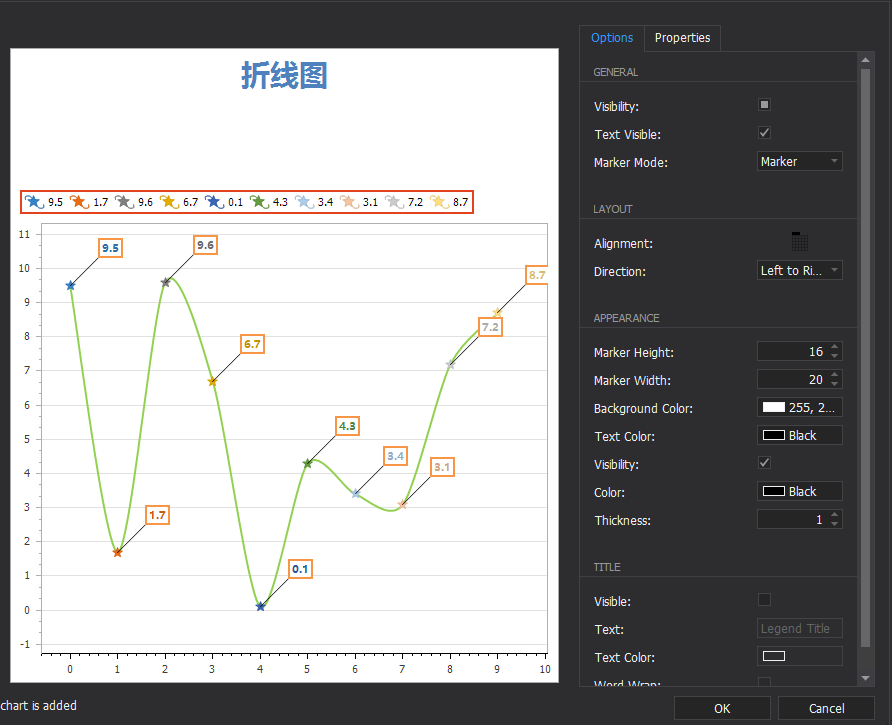Click the 9.6 data label box
The height and width of the screenshot is (725, 892).
pos(205,245)
